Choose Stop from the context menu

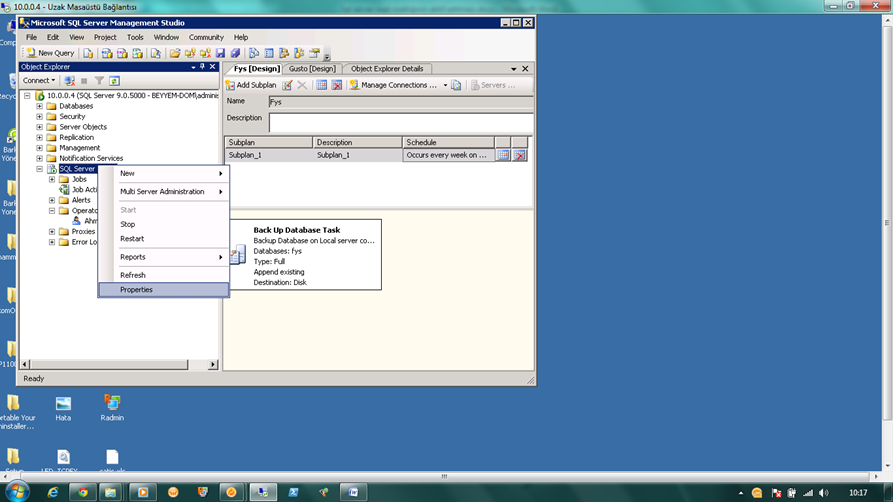(164, 224)
